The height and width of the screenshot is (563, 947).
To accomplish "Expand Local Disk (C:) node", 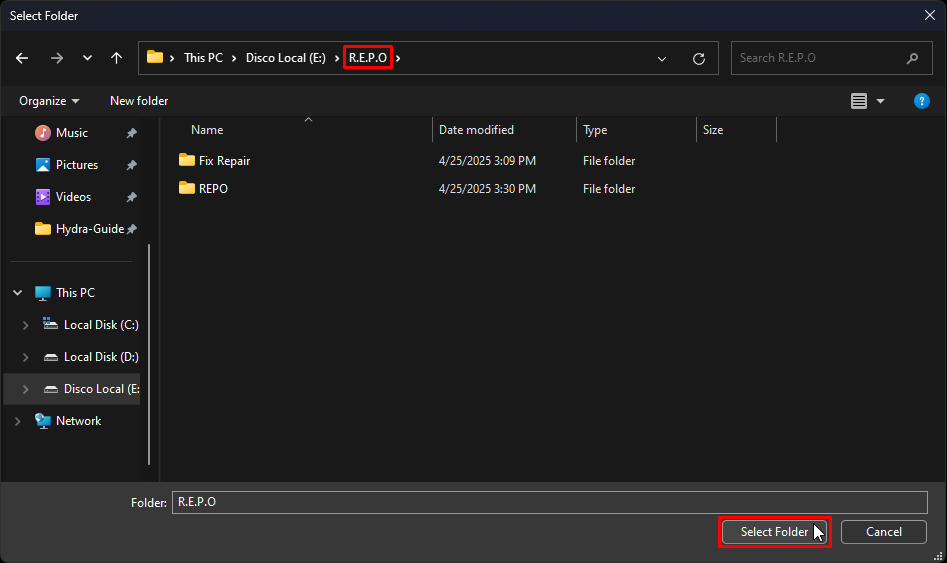I will point(25,325).
